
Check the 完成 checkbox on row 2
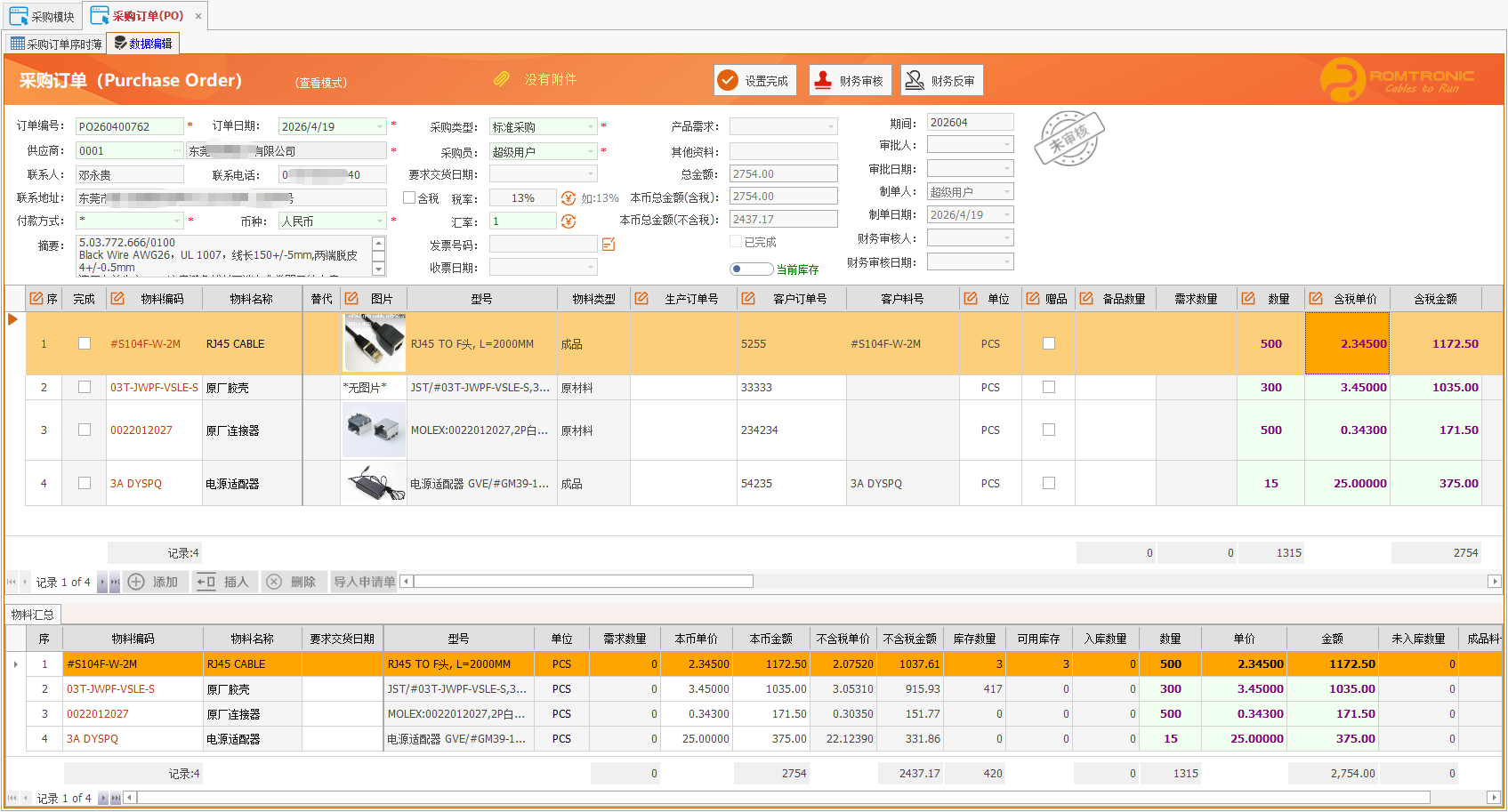point(84,387)
